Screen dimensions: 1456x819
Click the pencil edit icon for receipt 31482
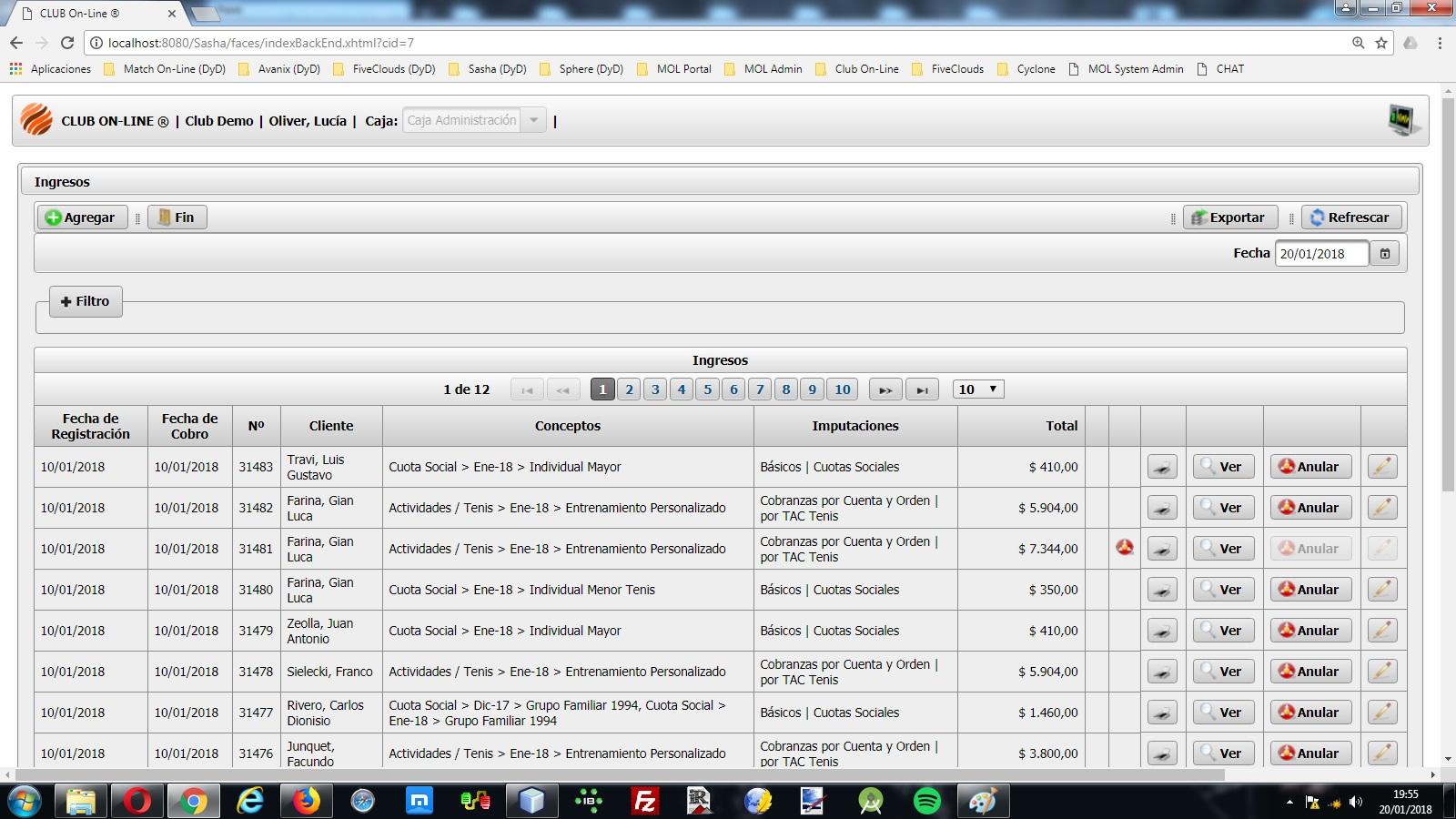(1381, 508)
